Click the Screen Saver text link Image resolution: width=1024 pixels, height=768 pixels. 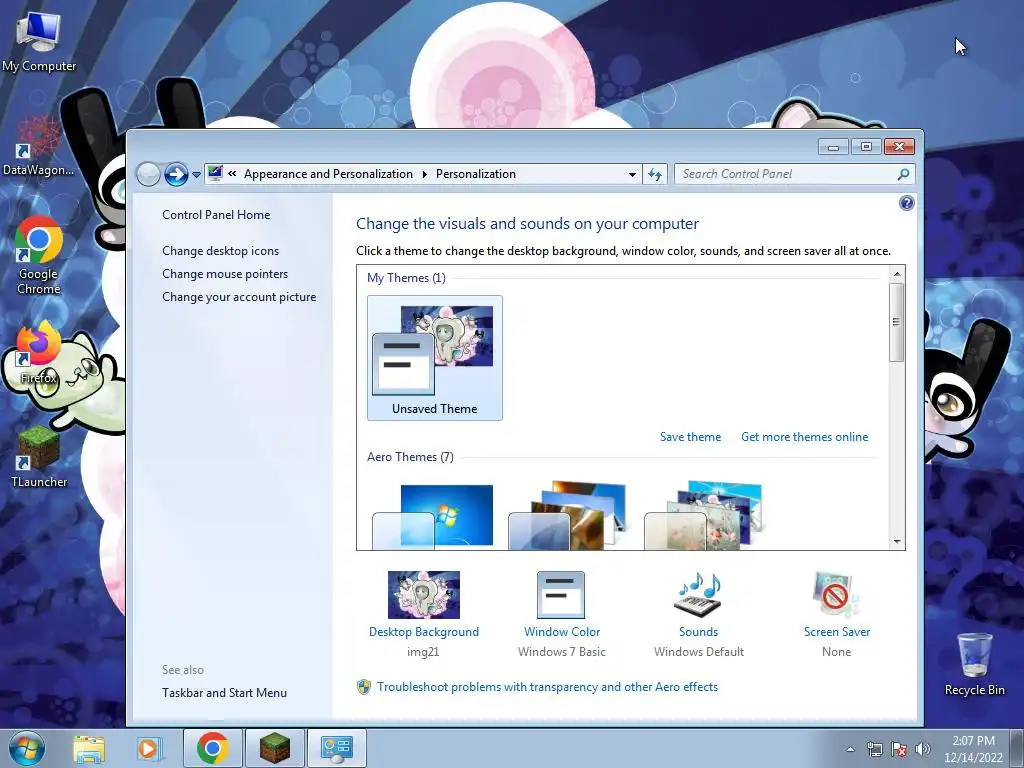click(837, 632)
